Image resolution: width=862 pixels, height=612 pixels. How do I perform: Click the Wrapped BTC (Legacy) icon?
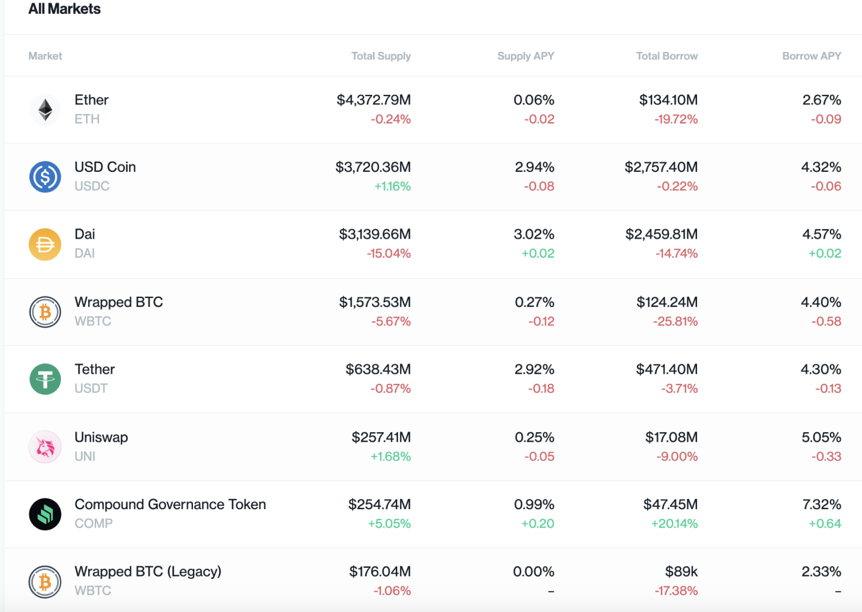pyautogui.click(x=45, y=581)
